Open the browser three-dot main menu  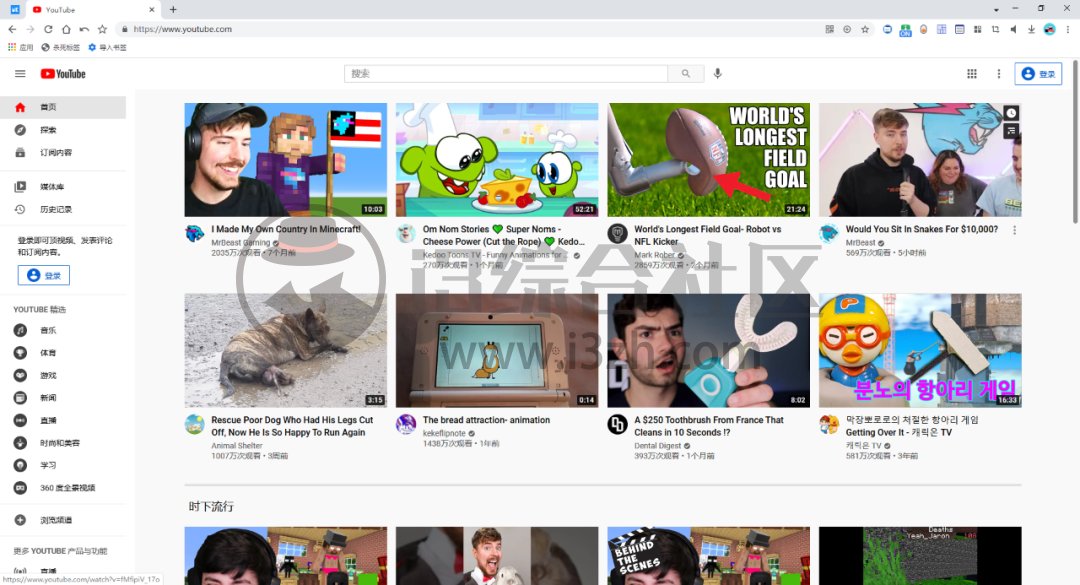tap(1068, 29)
